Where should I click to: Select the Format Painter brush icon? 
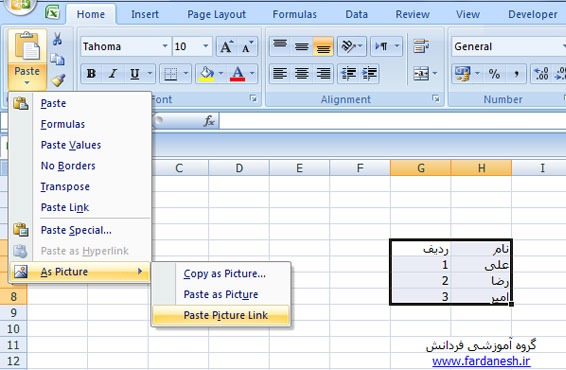pyautogui.click(x=58, y=80)
